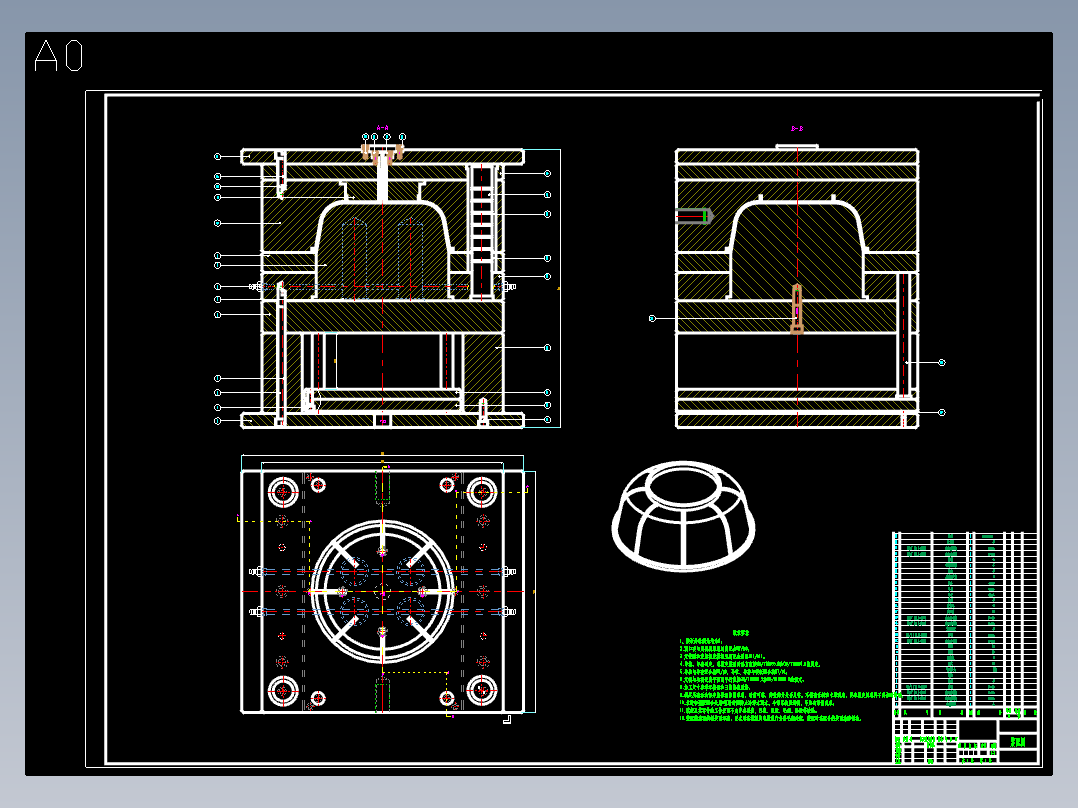Select the parts list table
Viewport: 1078px width, 808px height.
click(x=965, y=624)
